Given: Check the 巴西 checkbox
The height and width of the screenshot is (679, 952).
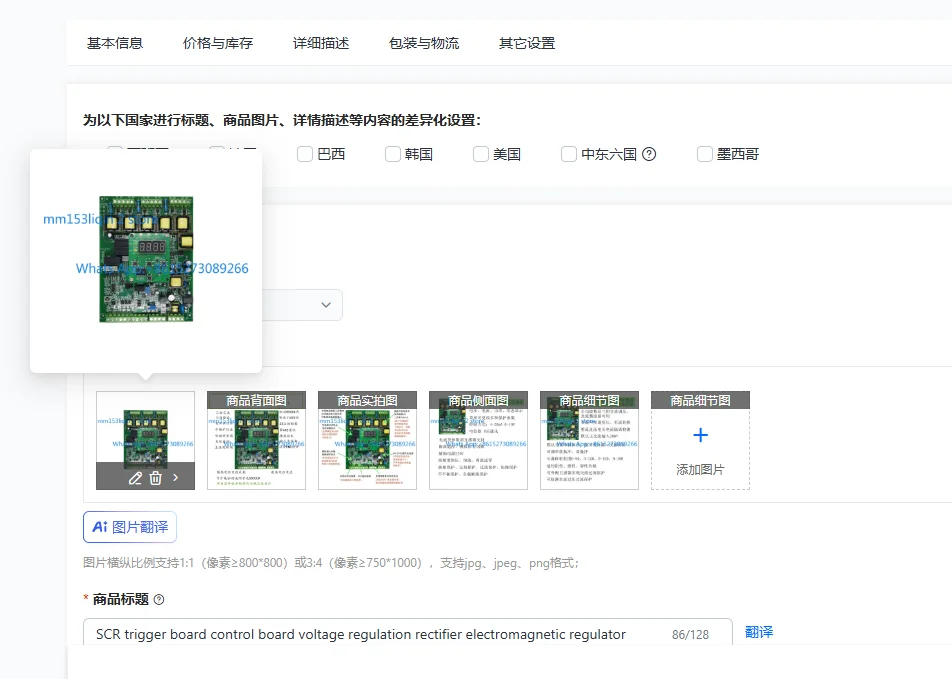Looking at the screenshot, I should [305, 154].
